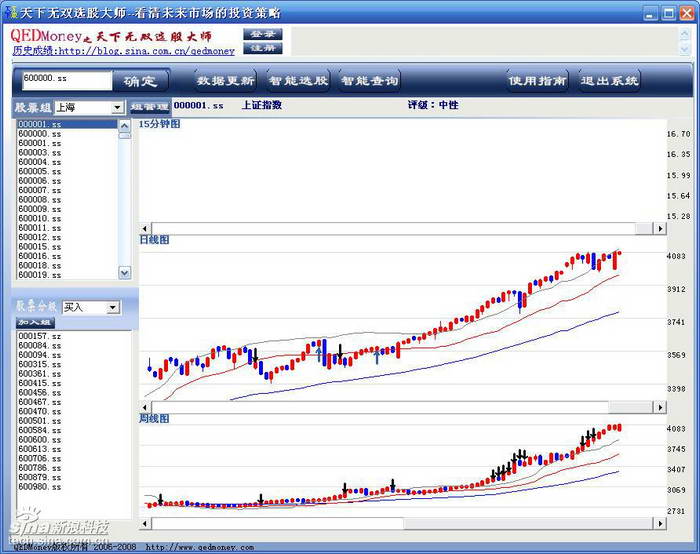This screenshot has width=700, height=554.
Task: Click the 周线图 scrollbar thumb
Action: (529, 523)
